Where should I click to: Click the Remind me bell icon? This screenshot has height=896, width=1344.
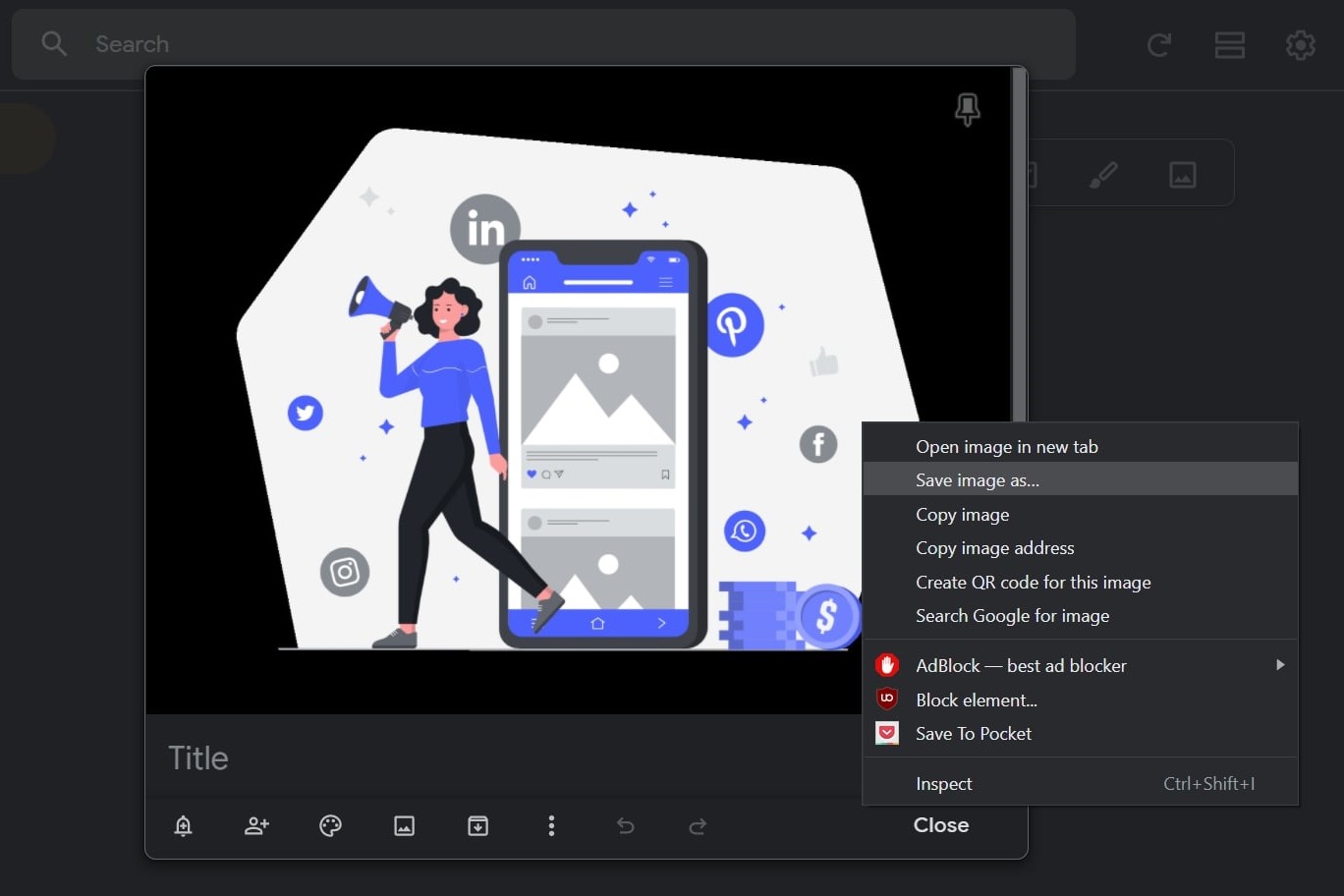point(183,826)
